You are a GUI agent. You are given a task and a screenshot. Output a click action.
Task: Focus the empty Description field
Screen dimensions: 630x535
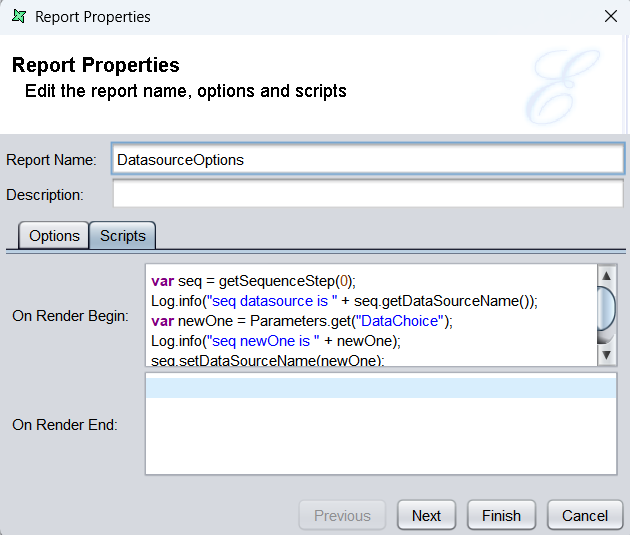pyautogui.click(x=367, y=194)
